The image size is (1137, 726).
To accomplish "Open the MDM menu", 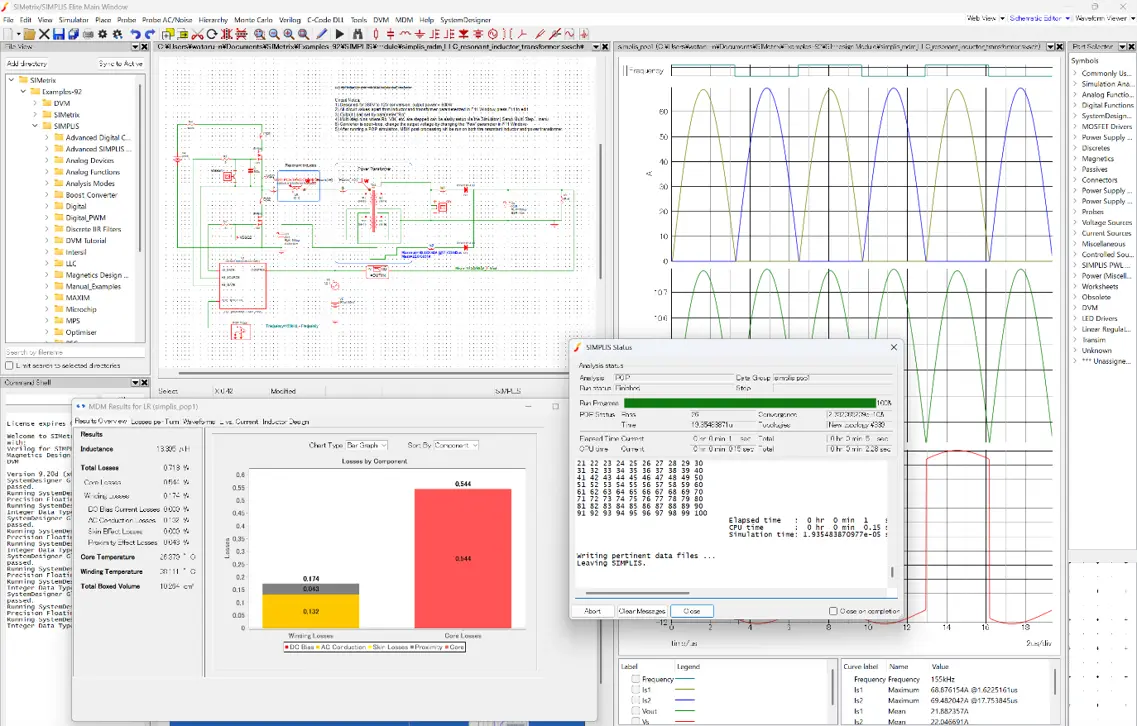I will 404,20.
